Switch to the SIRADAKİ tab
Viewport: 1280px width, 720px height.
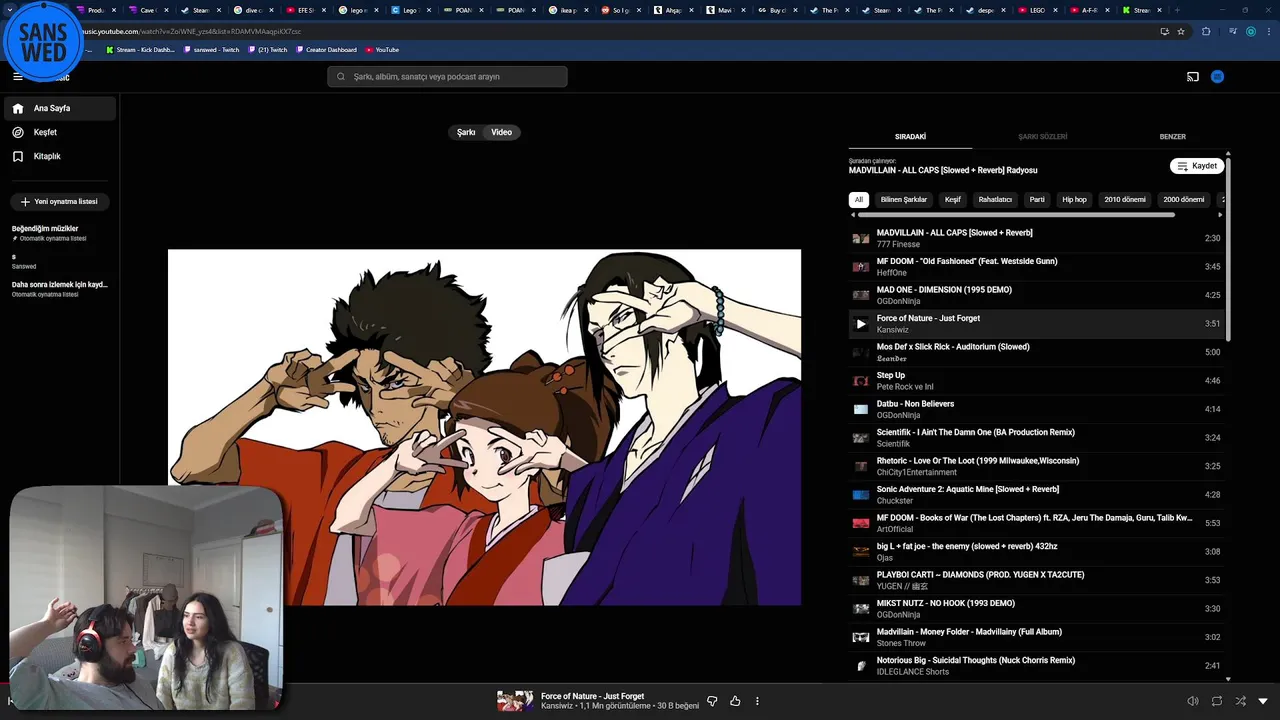click(910, 137)
